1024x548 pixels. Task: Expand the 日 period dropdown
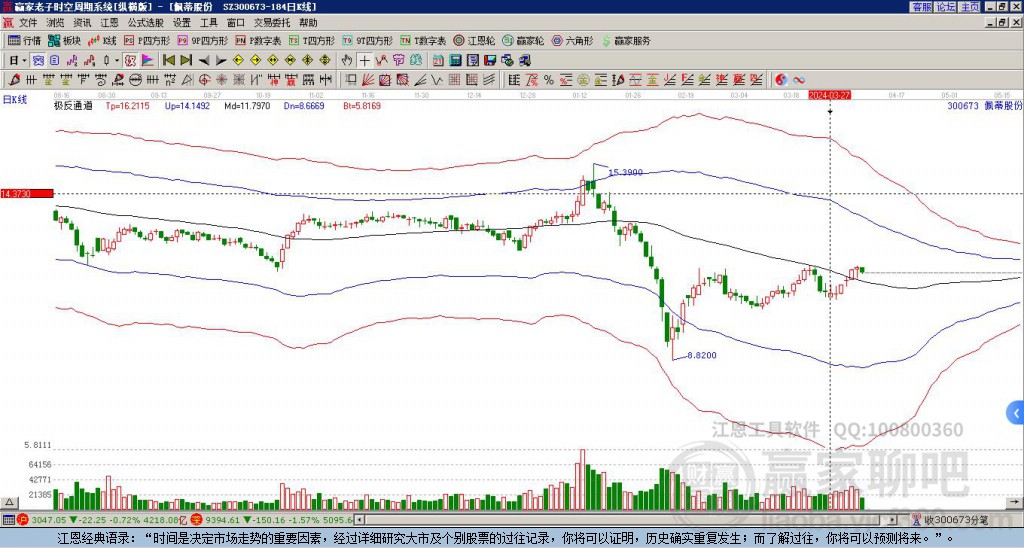pos(24,61)
